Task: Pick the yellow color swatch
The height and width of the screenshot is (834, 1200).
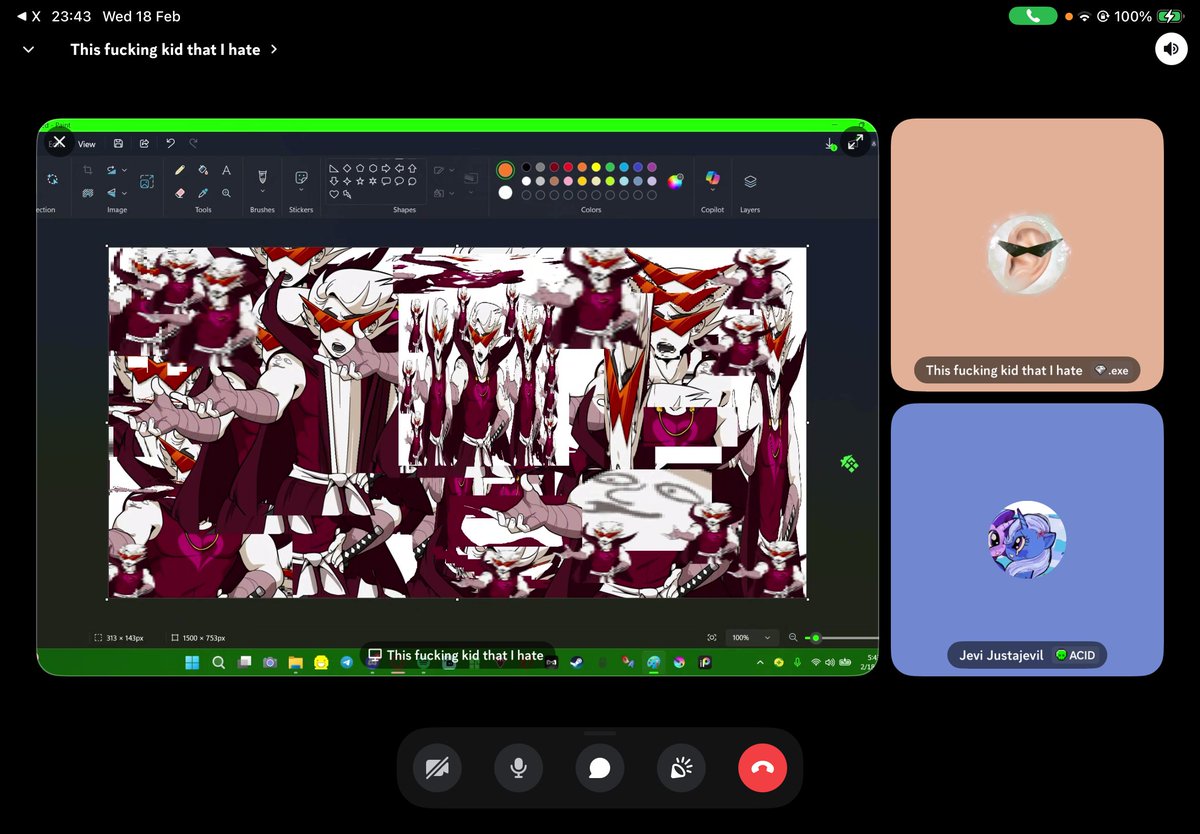Action: (x=596, y=167)
